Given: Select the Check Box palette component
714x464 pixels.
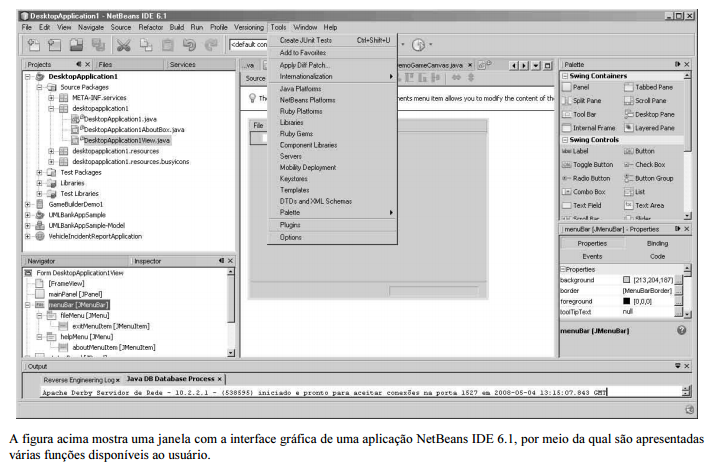Looking at the screenshot, I should [x=650, y=165].
